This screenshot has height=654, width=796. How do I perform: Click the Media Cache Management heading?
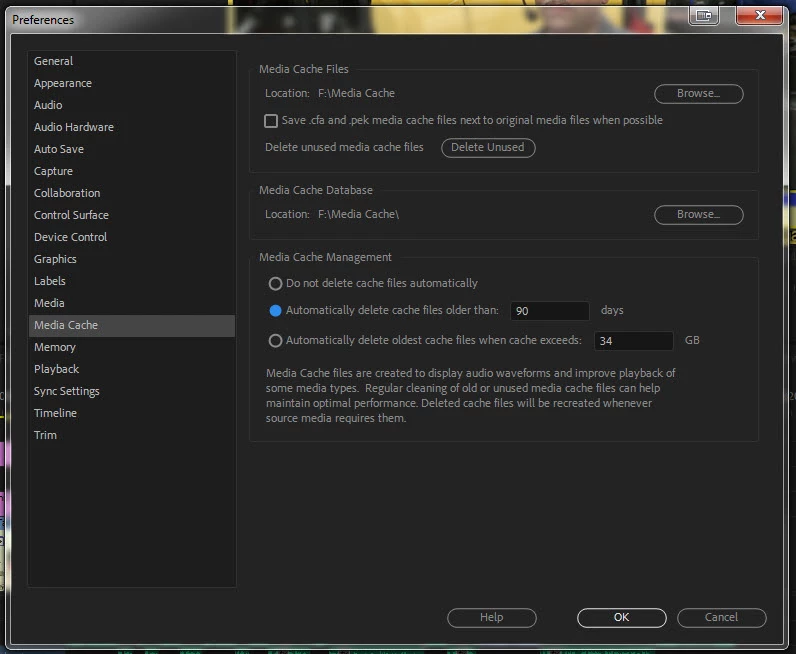(325, 257)
